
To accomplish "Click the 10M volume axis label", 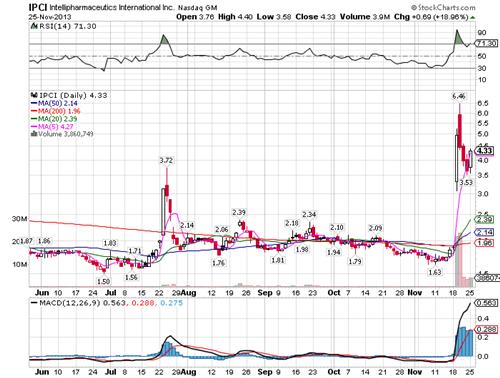I will (19, 264).
